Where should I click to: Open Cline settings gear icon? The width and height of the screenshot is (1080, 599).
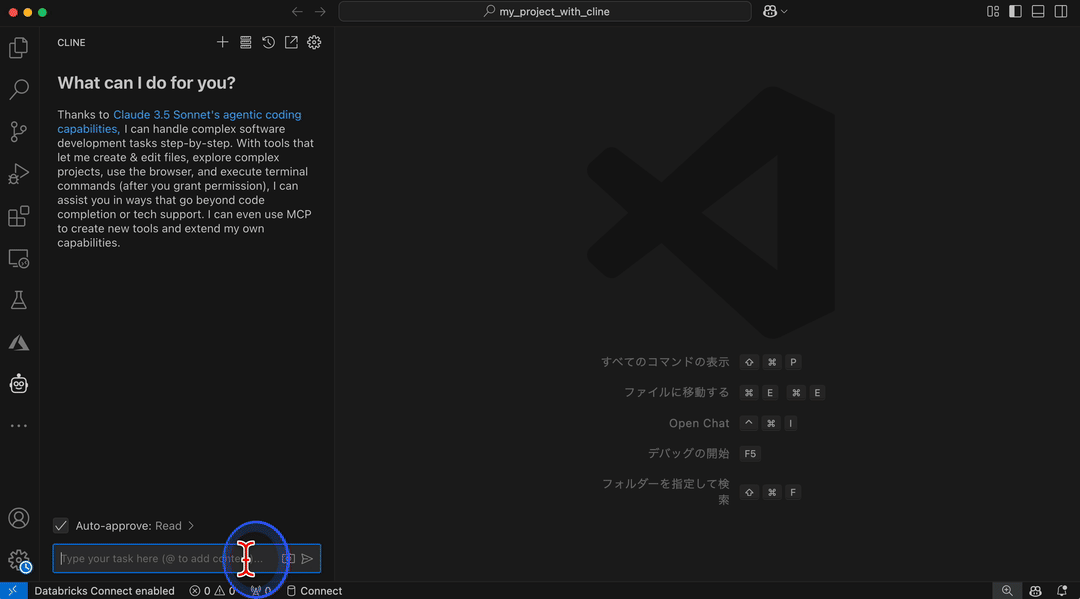[313, 42]
